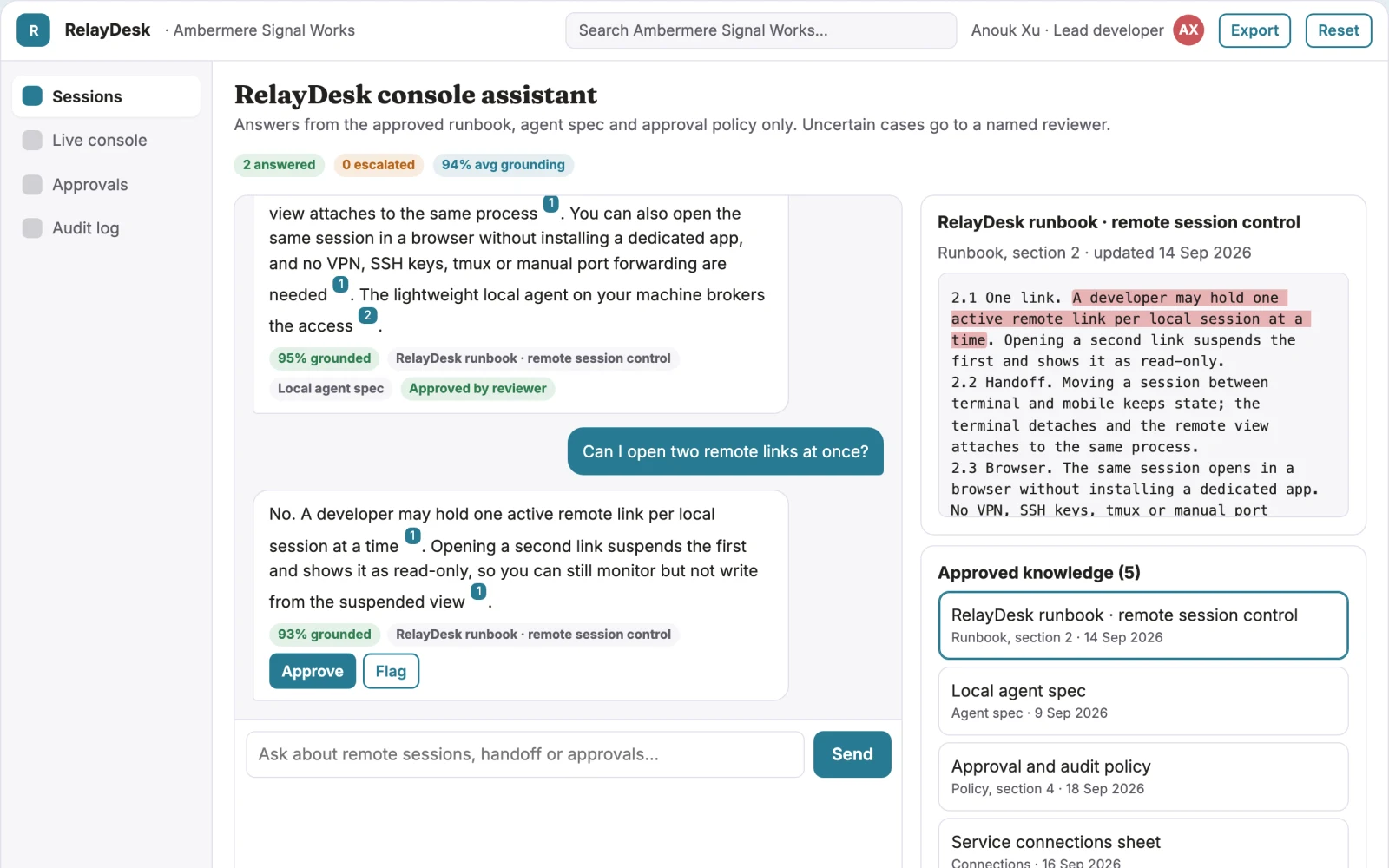Approve the answer about two remote links
This screenshot has height=868, width=1389.
[x=313, y=671]
